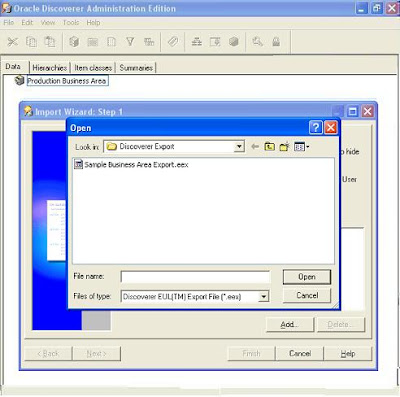This screenshot has height=397, width=400.
Task: Click the Open button in the dialog
Action: pos(307,277)
